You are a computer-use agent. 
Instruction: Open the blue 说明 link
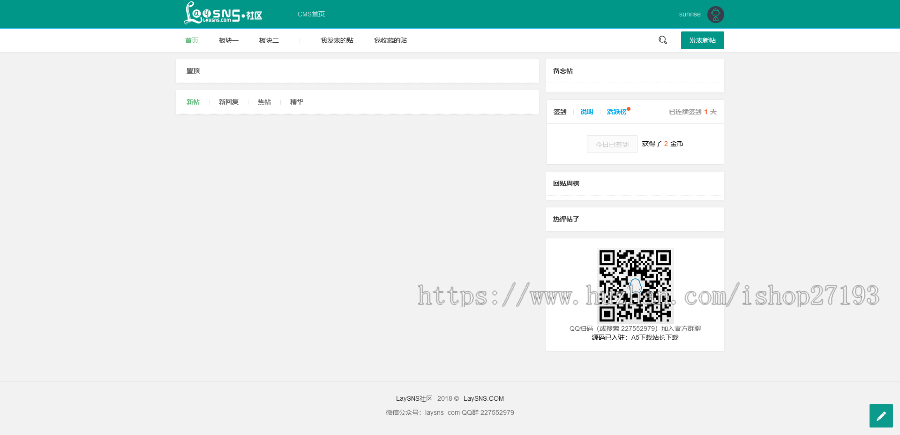[x=587, y=112]
